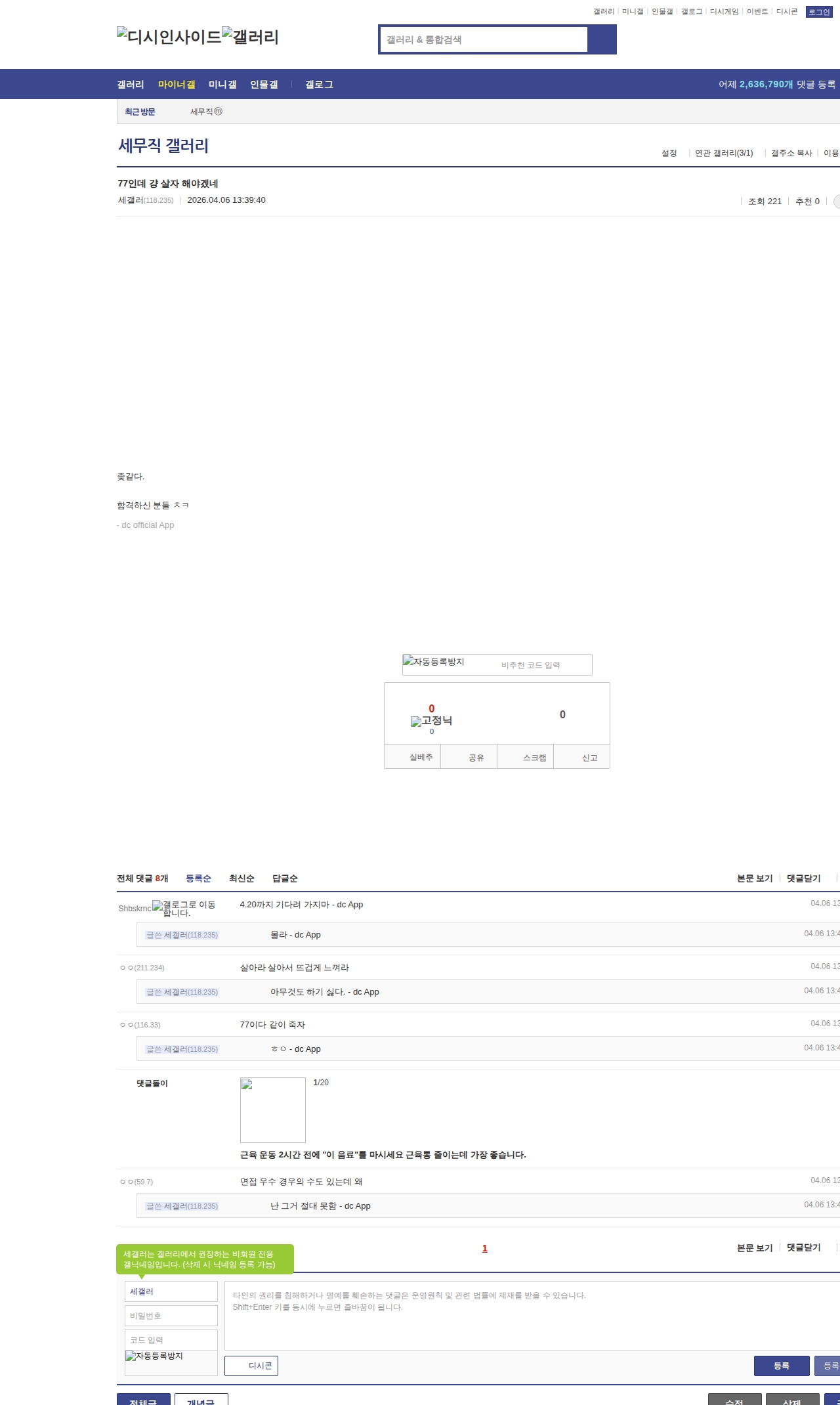840x1405 pixels.
Task: Submit comment with the dark blue 등록 button
Action: [782, 1366]
